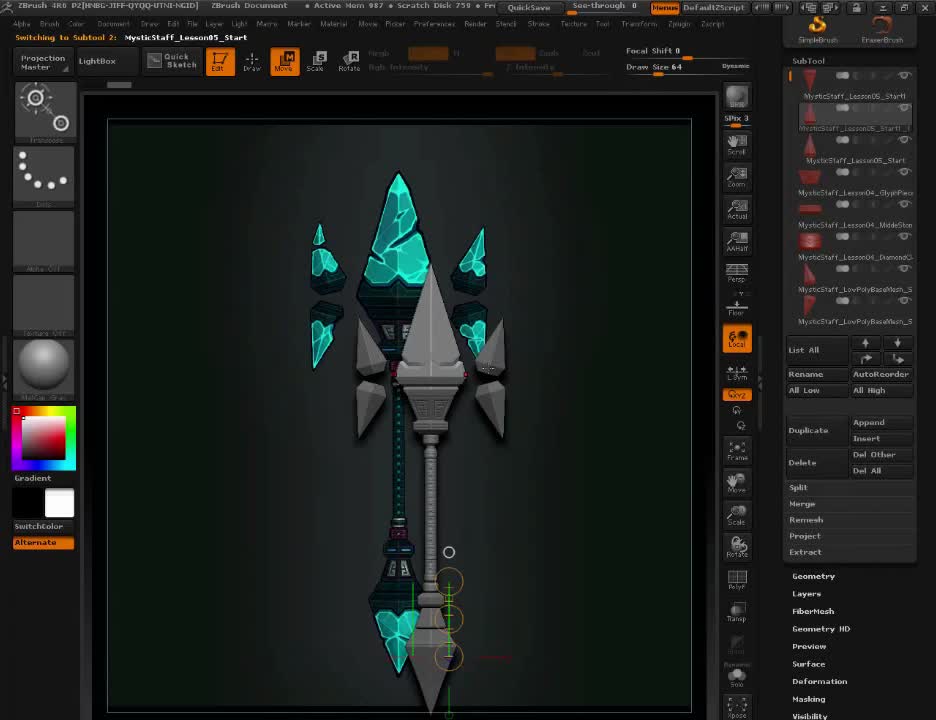The height and width of the screenshot is (720, 936).
Task: Click the QuickSave button
Action: point(529,8)
